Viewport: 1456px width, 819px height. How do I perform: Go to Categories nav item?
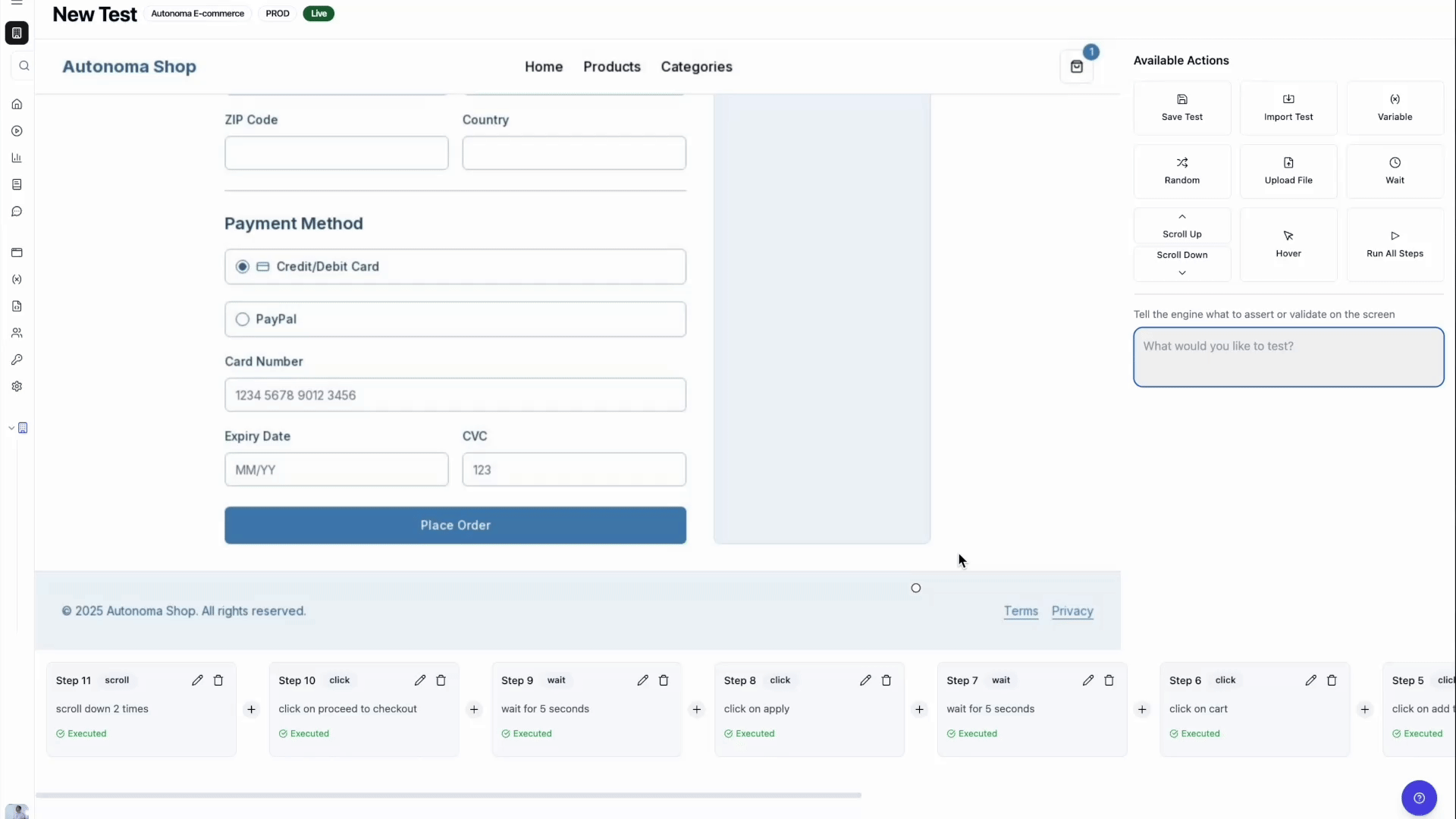pyautogui.click(x=695, y=67)
